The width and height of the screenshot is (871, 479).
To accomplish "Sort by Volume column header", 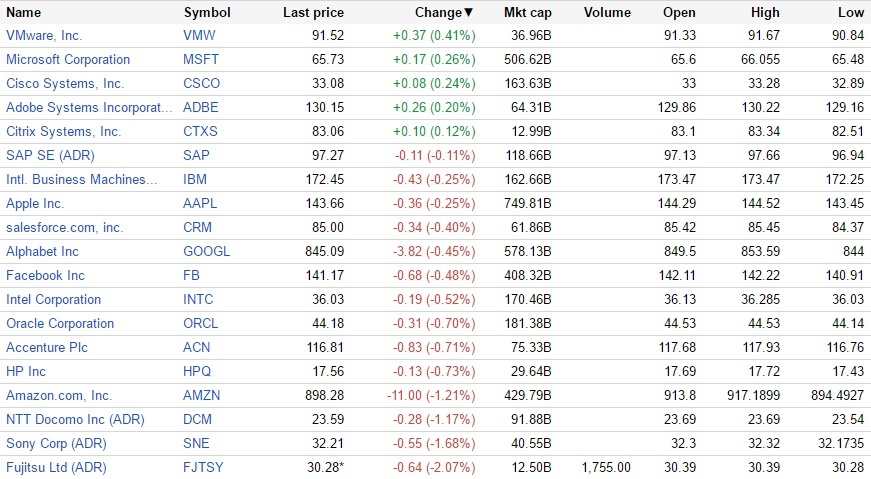I will click(x=607, y=13).
